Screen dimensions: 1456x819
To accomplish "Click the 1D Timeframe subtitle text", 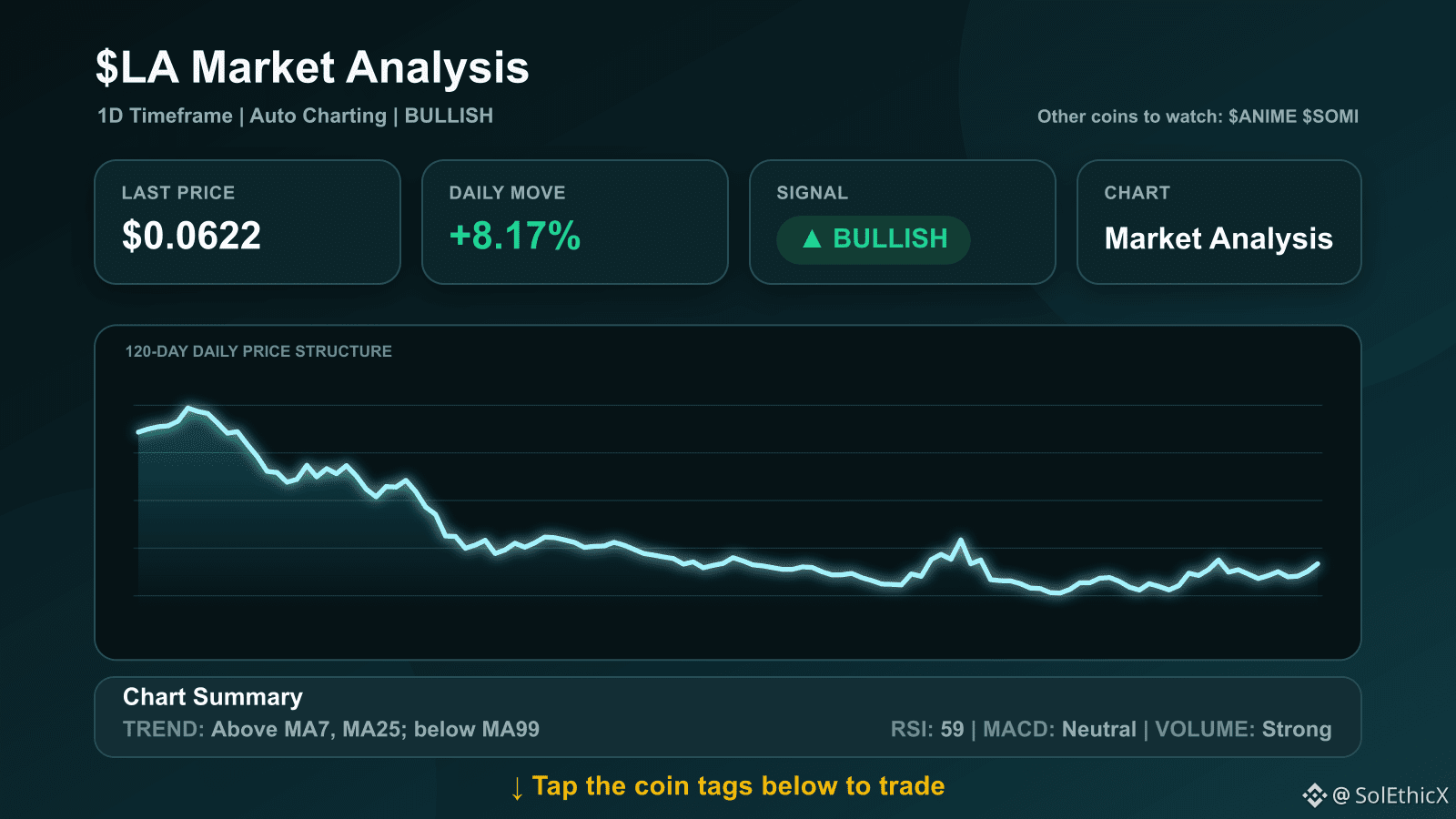I will (165, 116).
